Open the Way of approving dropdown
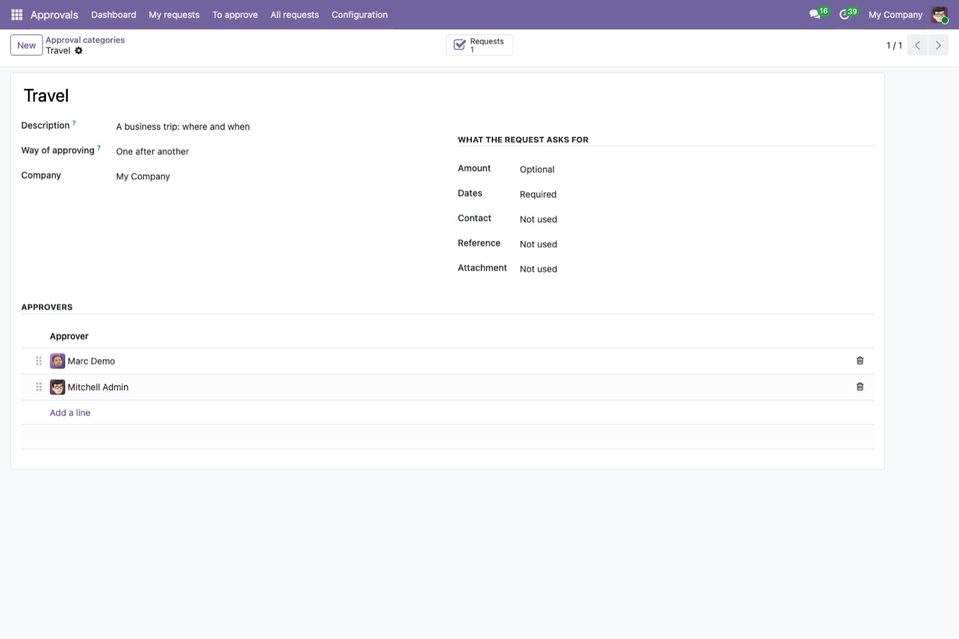 pyautogui.click(x=275, y=152)
